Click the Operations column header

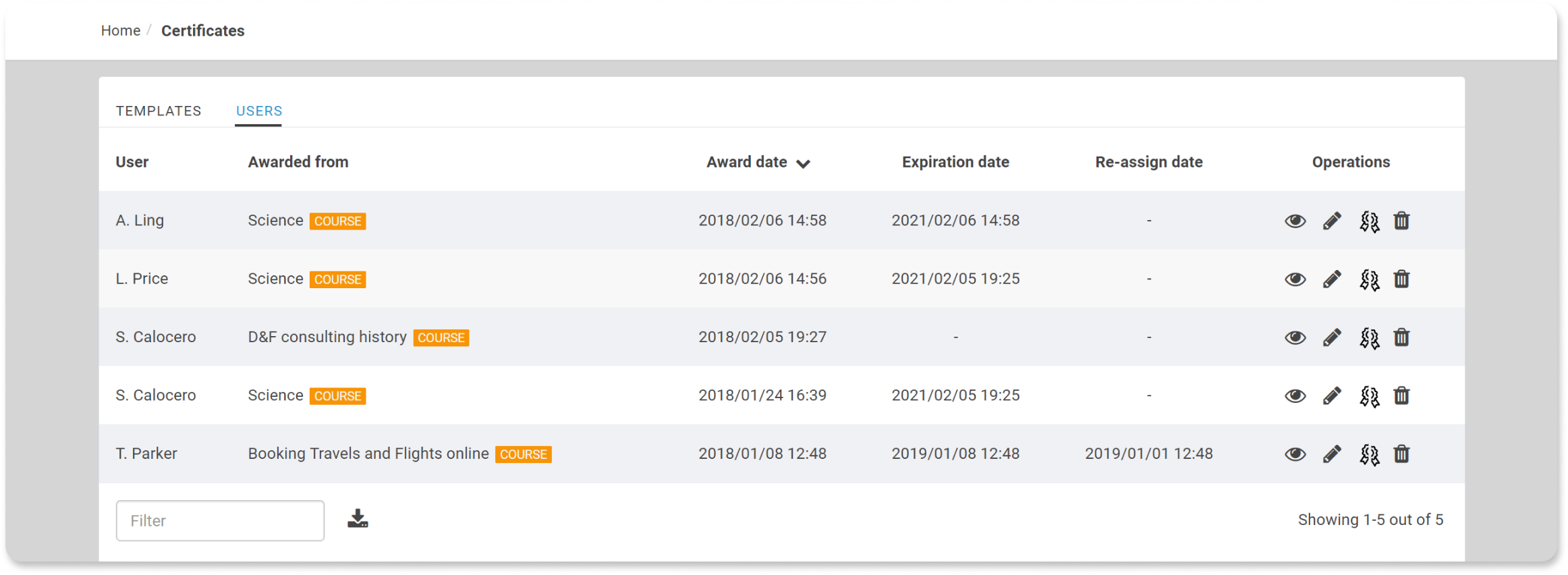click(x=1351, y=162)
